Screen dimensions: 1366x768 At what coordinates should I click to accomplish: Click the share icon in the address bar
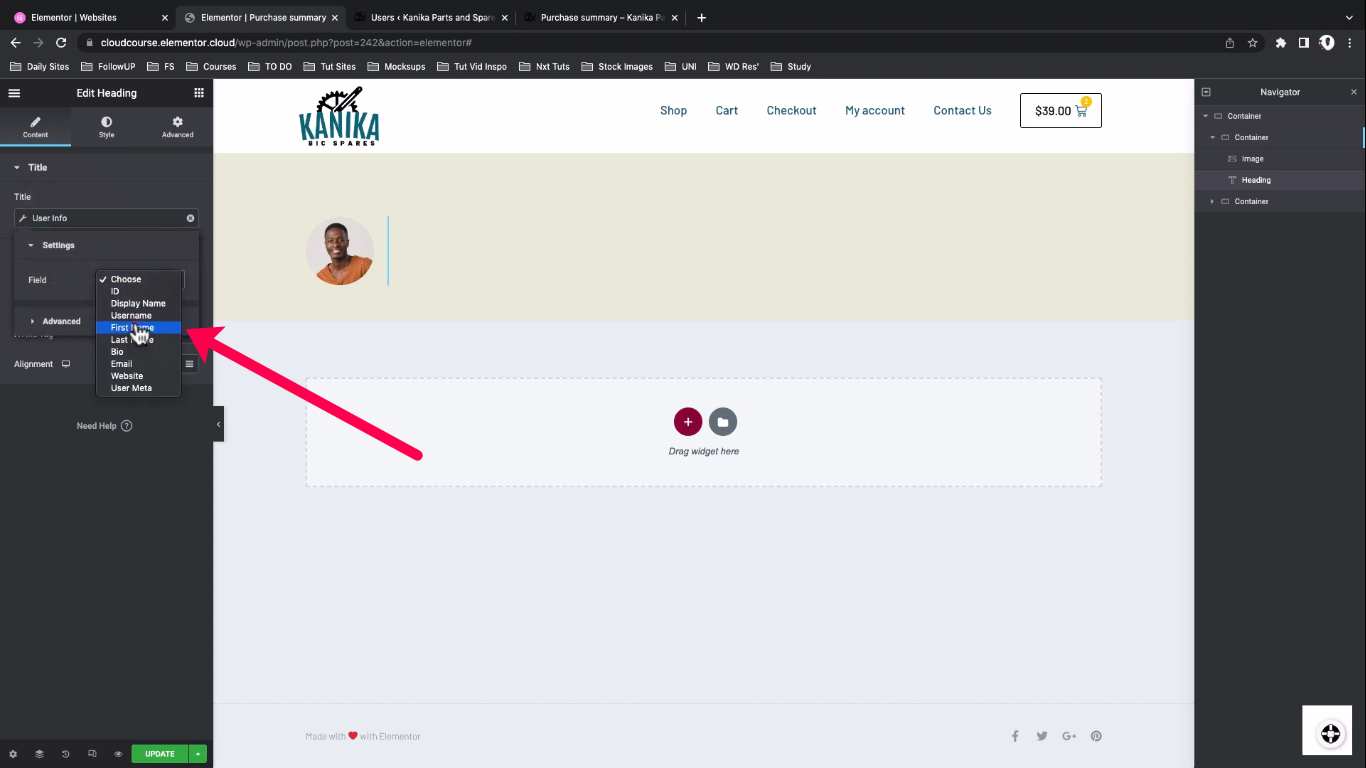point(1230,43)
